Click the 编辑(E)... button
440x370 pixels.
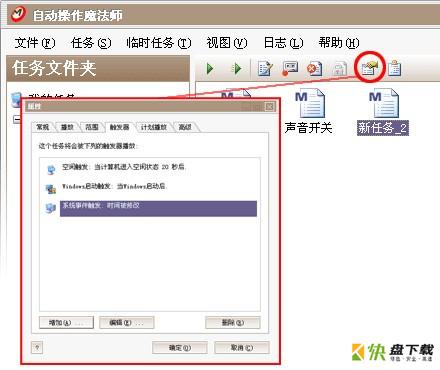(x=127, y=323)
